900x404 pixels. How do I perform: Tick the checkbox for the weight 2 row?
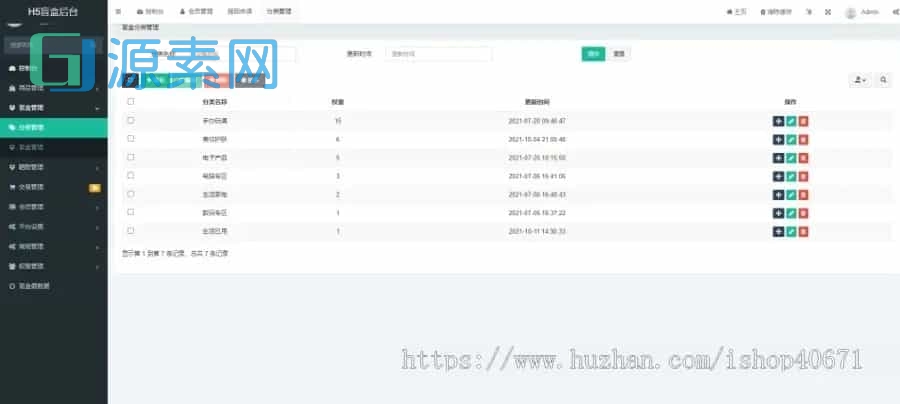(x=131, y=194)
